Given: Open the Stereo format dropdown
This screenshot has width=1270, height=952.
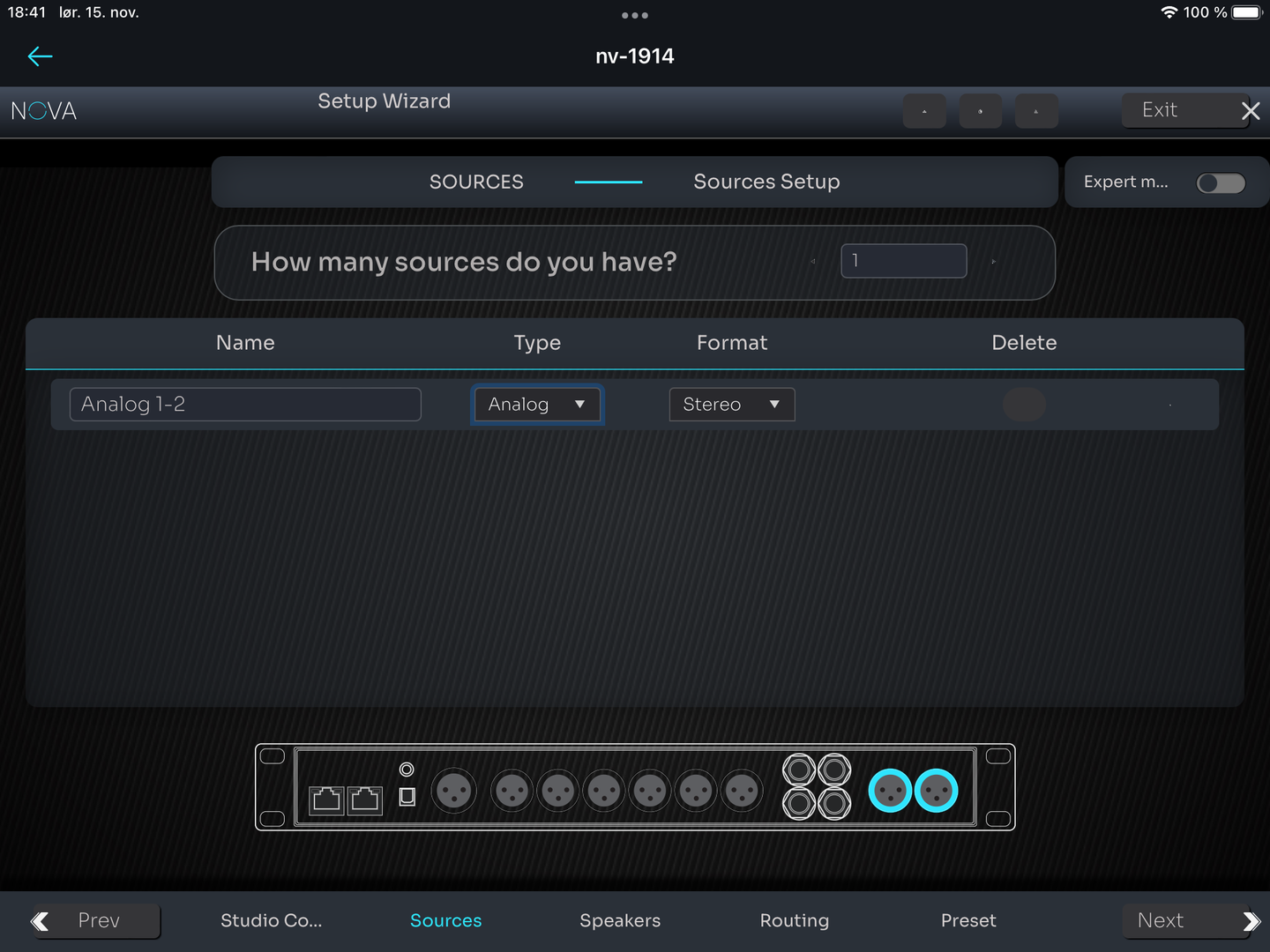Looking at the screenshot, I should click(732, 405).
